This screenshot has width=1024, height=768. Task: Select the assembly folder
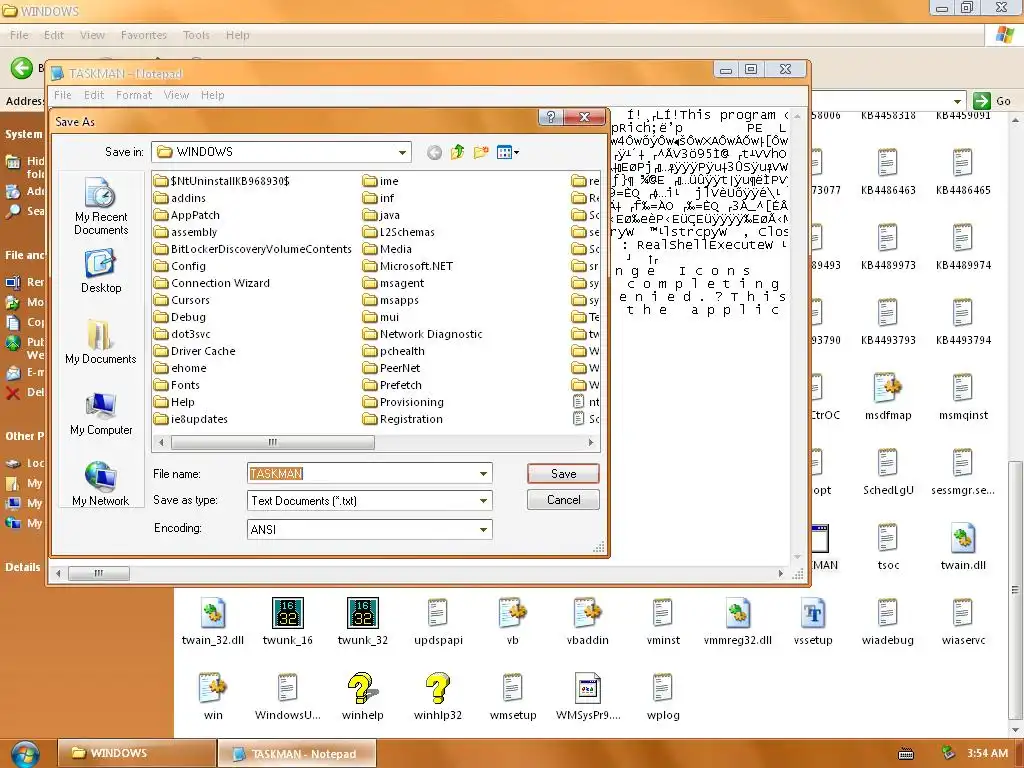[x=186, y=232]
